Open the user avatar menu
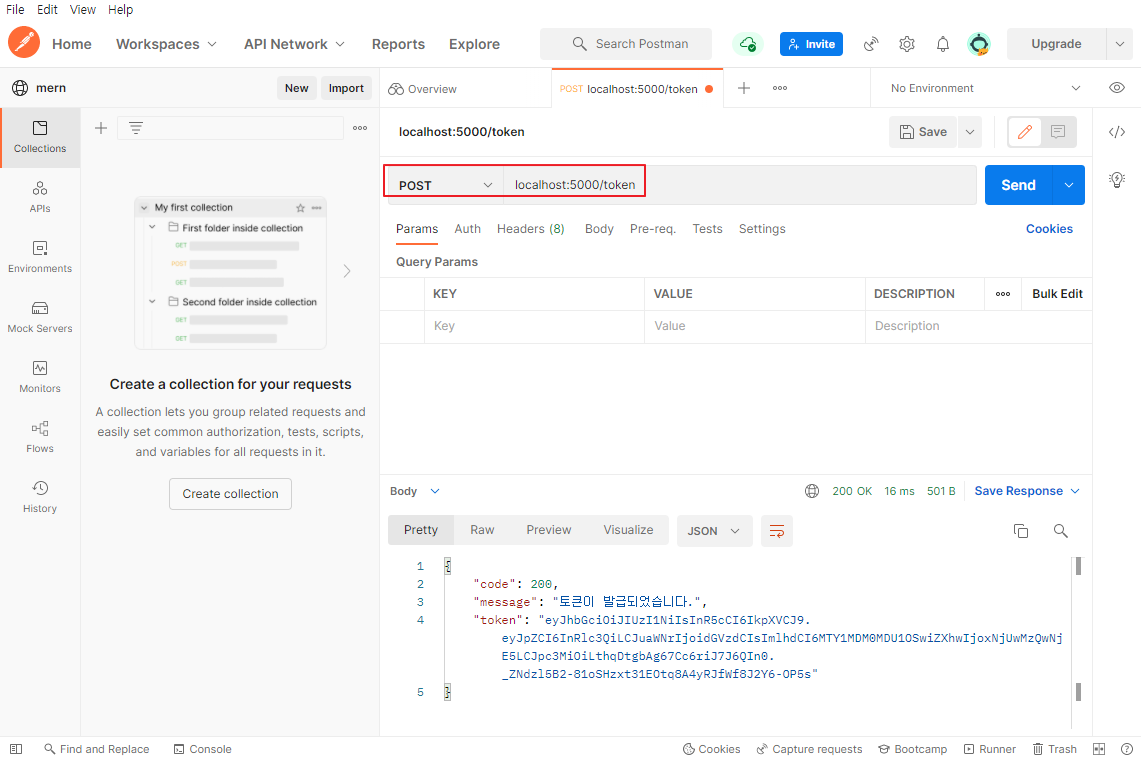 coord(979,44)
